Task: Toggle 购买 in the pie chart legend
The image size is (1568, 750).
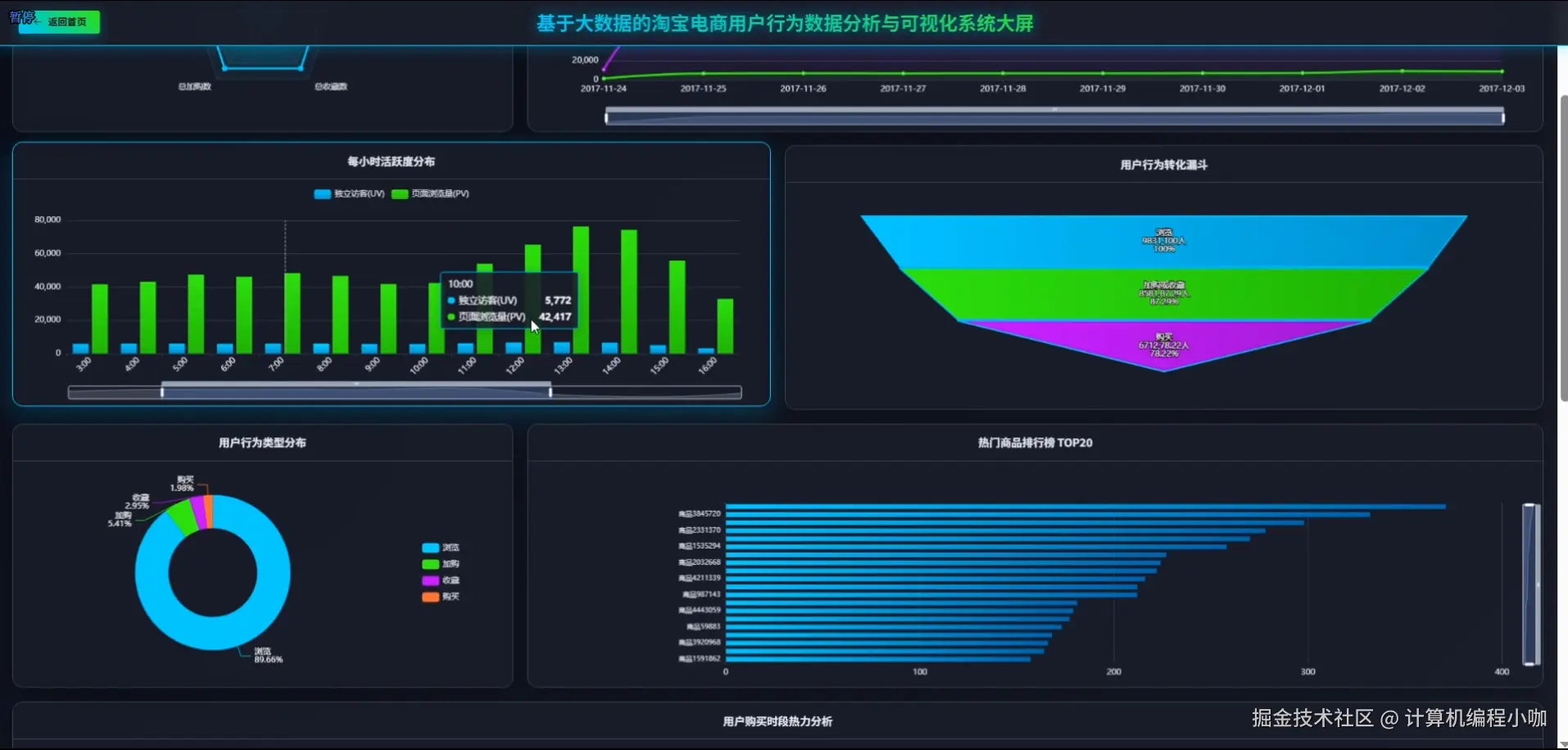Action: tap(441, 597)
